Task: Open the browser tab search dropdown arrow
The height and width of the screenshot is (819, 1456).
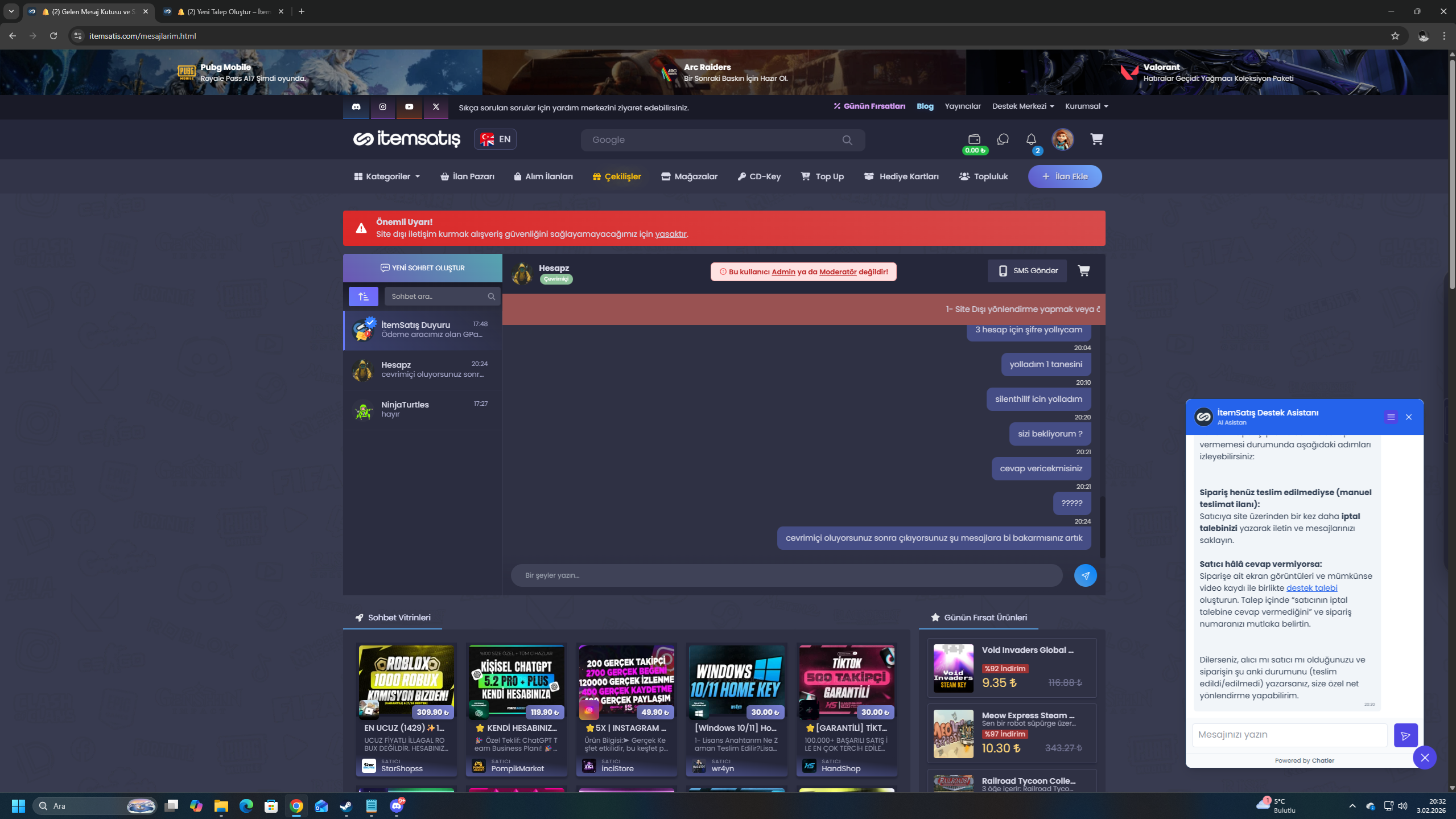Action: (11, 11)
